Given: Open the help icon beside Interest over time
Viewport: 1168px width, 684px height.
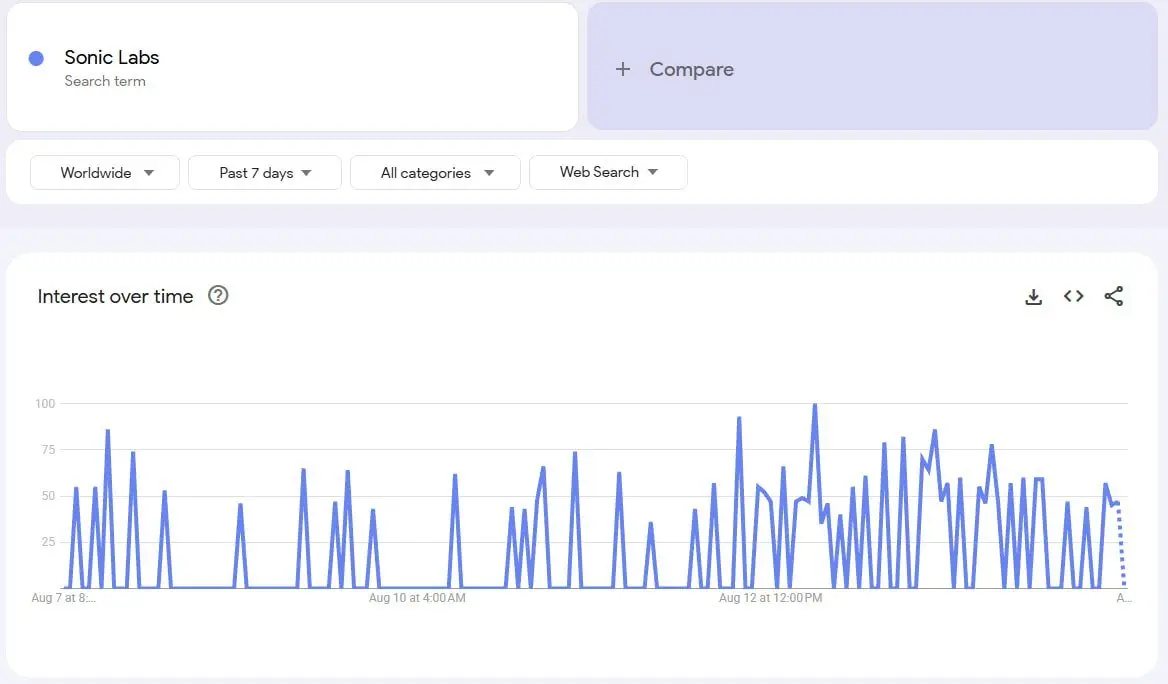Looking at the screenshot, I should (218, 296).
